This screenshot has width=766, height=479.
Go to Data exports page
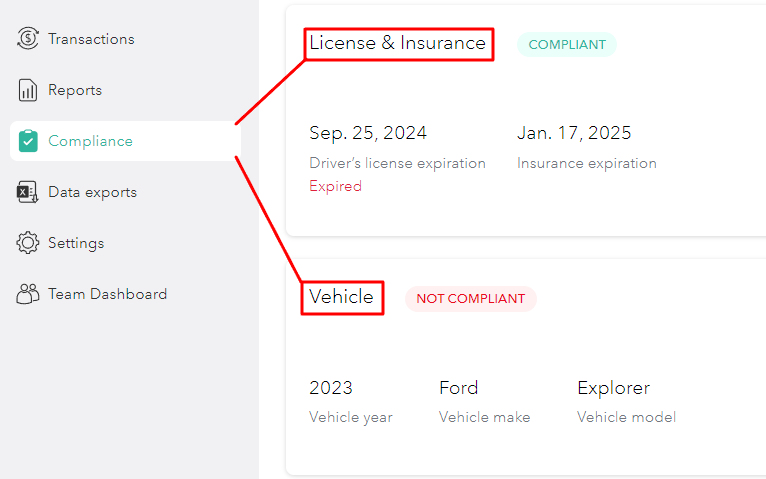tap(92, 192)
